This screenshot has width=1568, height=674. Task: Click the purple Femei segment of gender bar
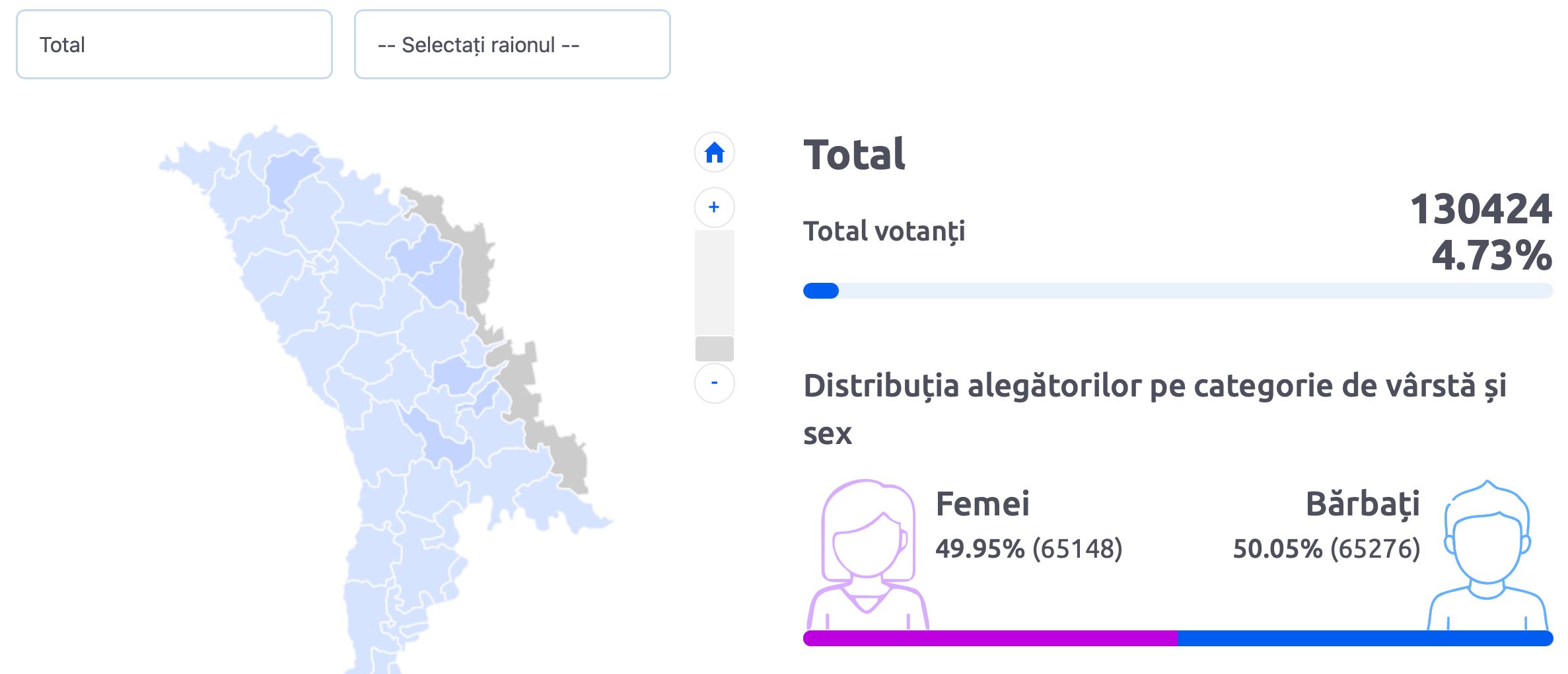(990, 638)
